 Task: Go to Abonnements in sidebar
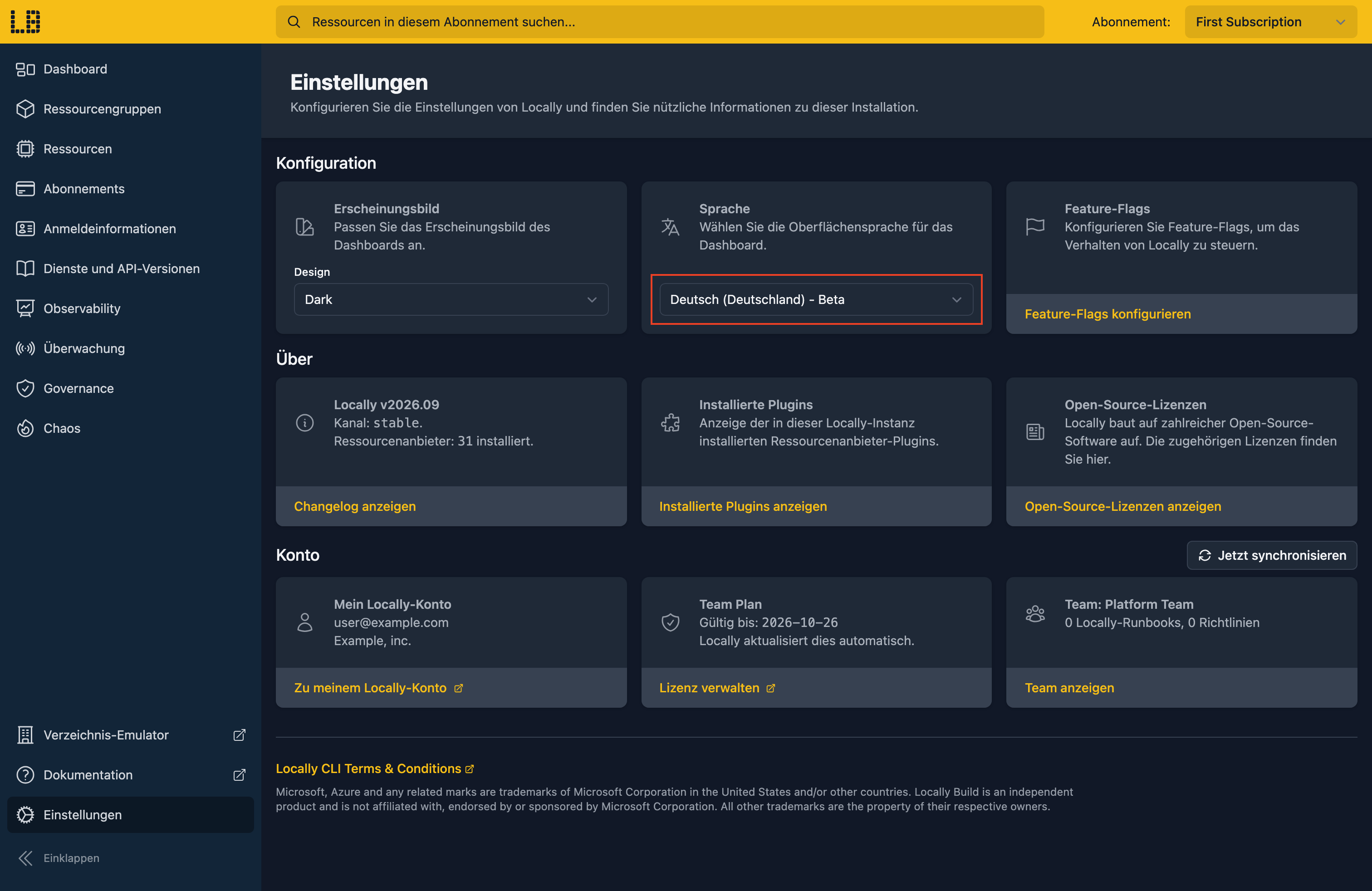[130, 188]
